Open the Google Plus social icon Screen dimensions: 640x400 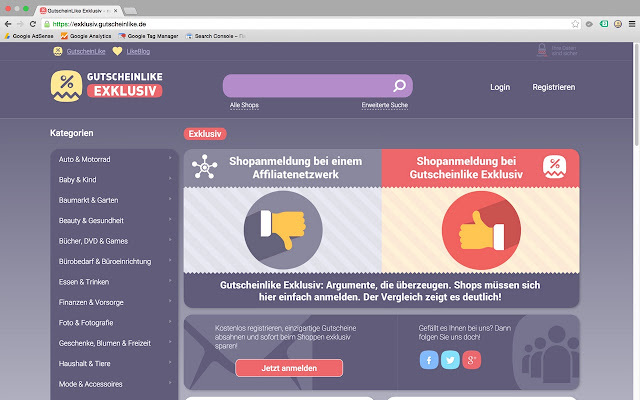pos(471,360)
